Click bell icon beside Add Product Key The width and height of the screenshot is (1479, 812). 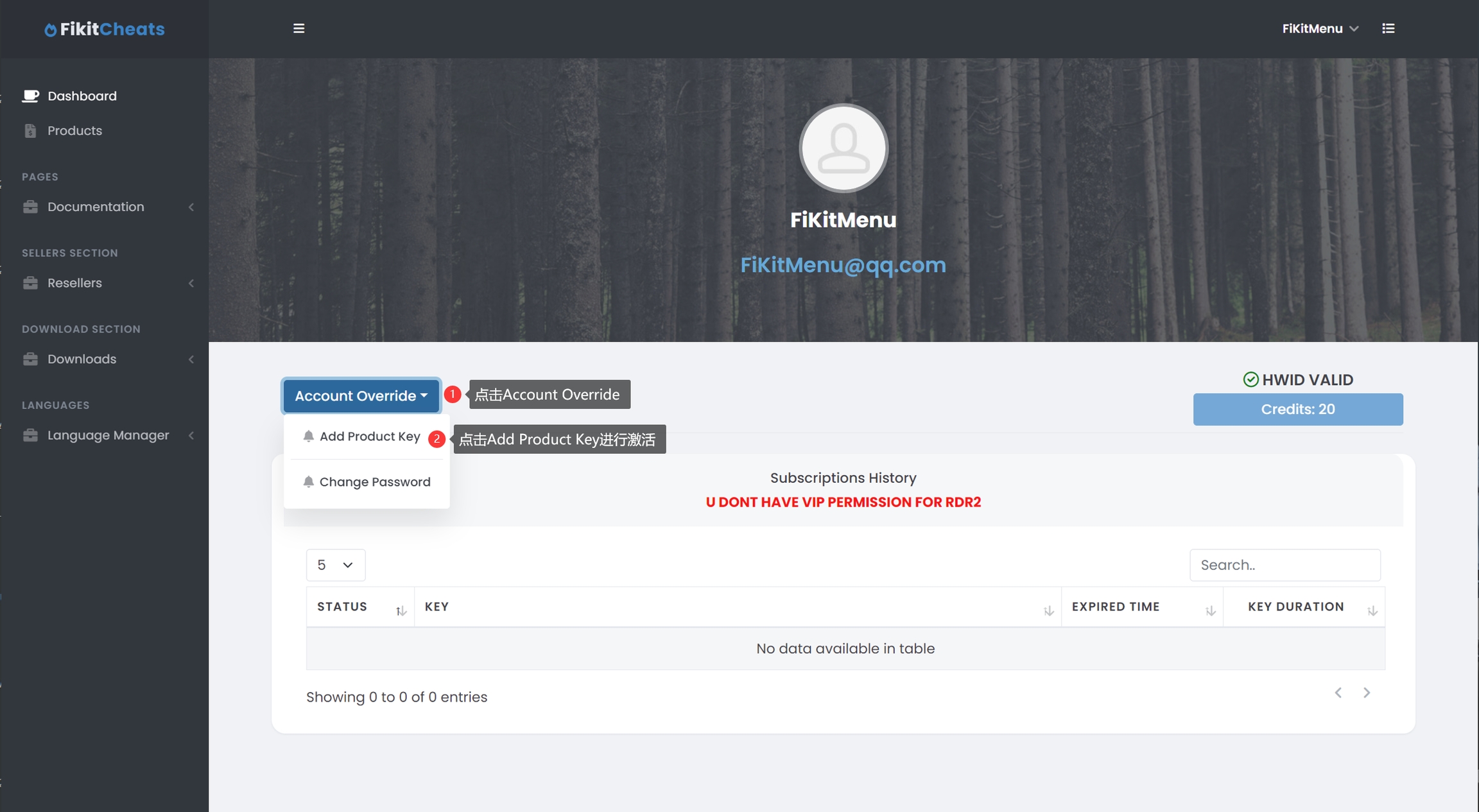[308, 436]
